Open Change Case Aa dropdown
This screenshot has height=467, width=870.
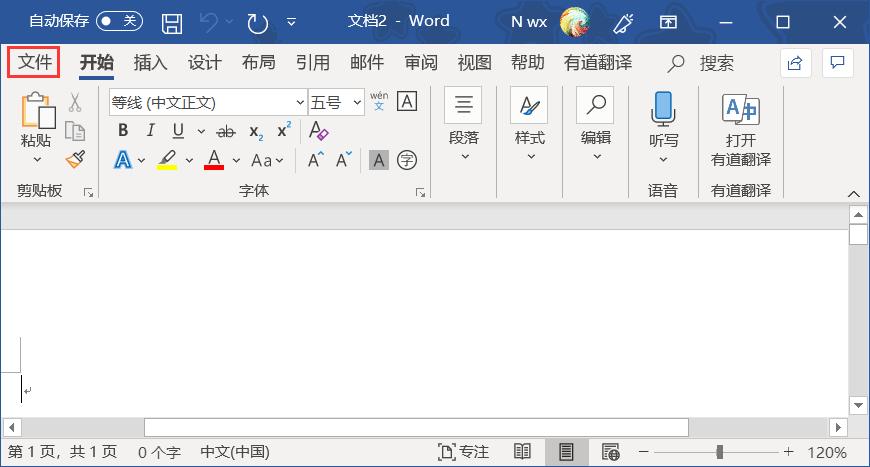tap(267, 160)
